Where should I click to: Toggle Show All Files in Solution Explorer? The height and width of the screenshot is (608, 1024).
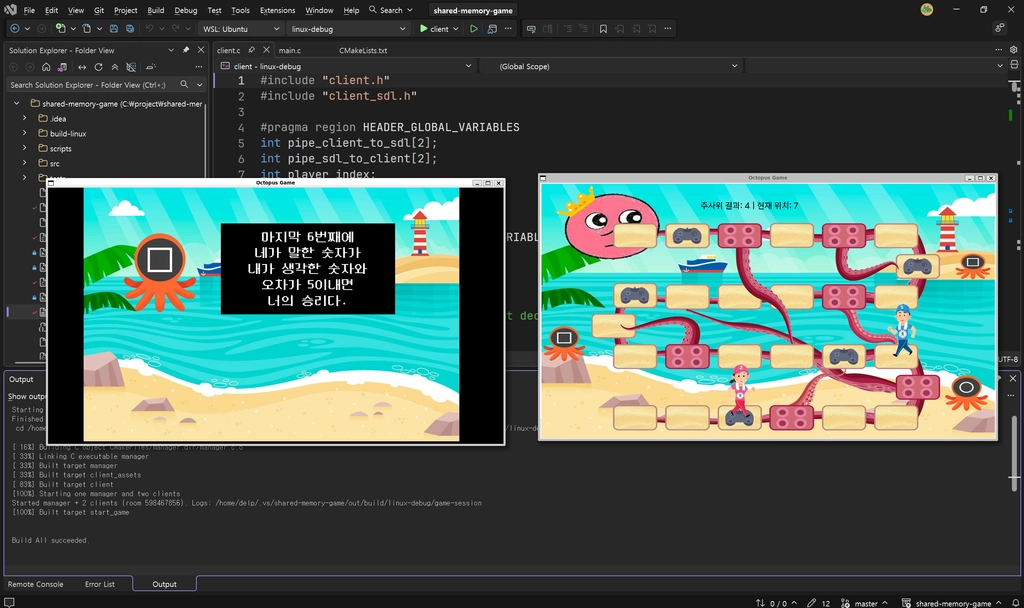pyautogui.click(x=131, y=67)
